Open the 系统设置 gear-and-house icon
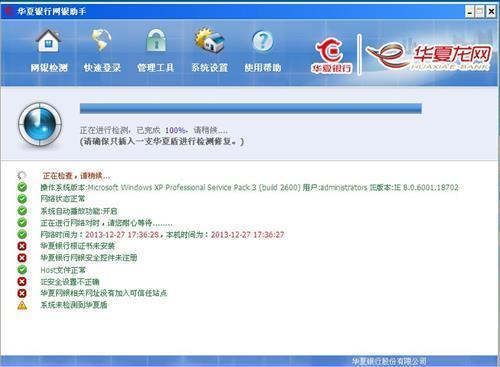 209,41
